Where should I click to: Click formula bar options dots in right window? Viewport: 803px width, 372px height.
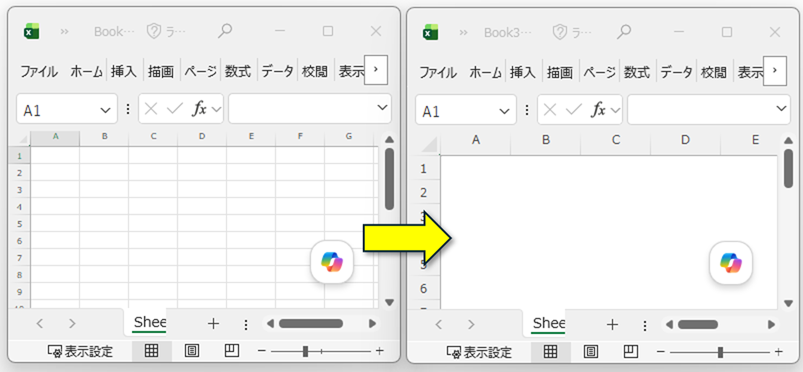tap(527, 109)
